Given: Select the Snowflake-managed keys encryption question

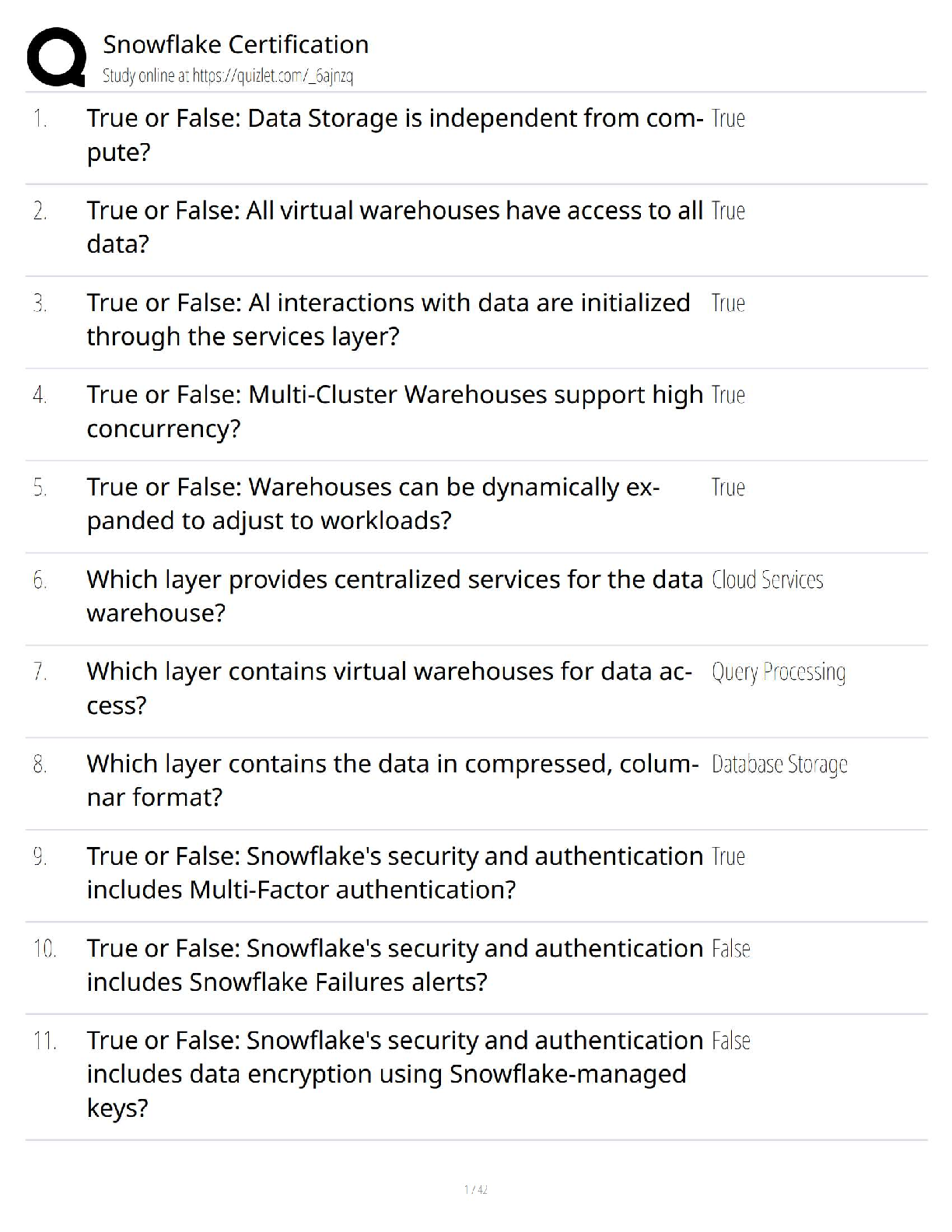Looking at the screenshot, I should pos(394,1074).
